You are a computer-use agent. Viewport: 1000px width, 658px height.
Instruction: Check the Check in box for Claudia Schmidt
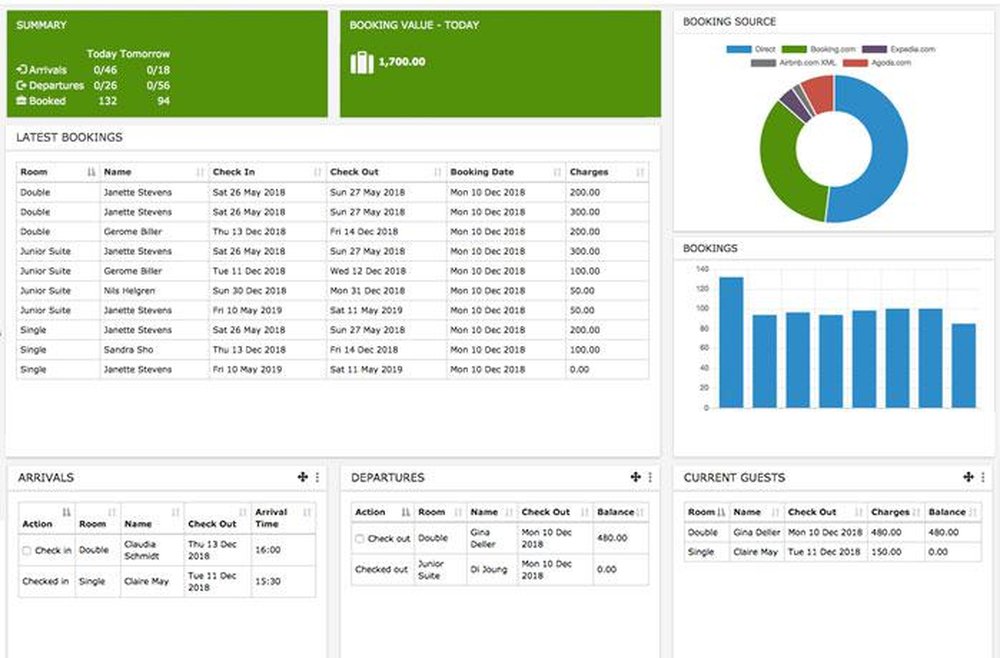(x=28, y=548)
